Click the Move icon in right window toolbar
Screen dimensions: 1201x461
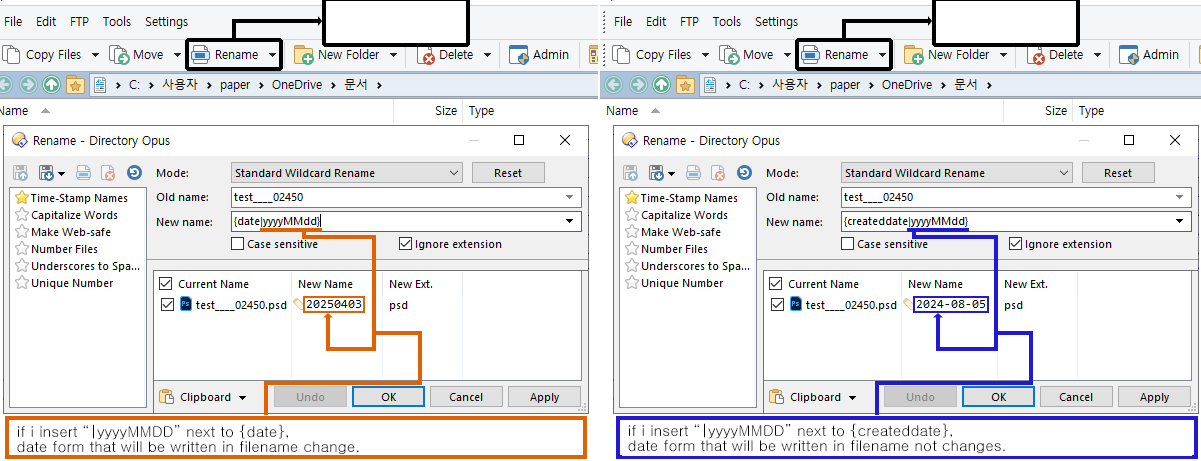[x=731, y=55]
